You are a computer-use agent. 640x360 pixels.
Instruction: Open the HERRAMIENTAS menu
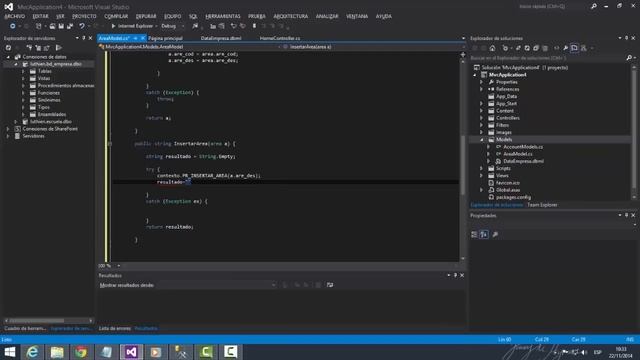click(223, 16)
